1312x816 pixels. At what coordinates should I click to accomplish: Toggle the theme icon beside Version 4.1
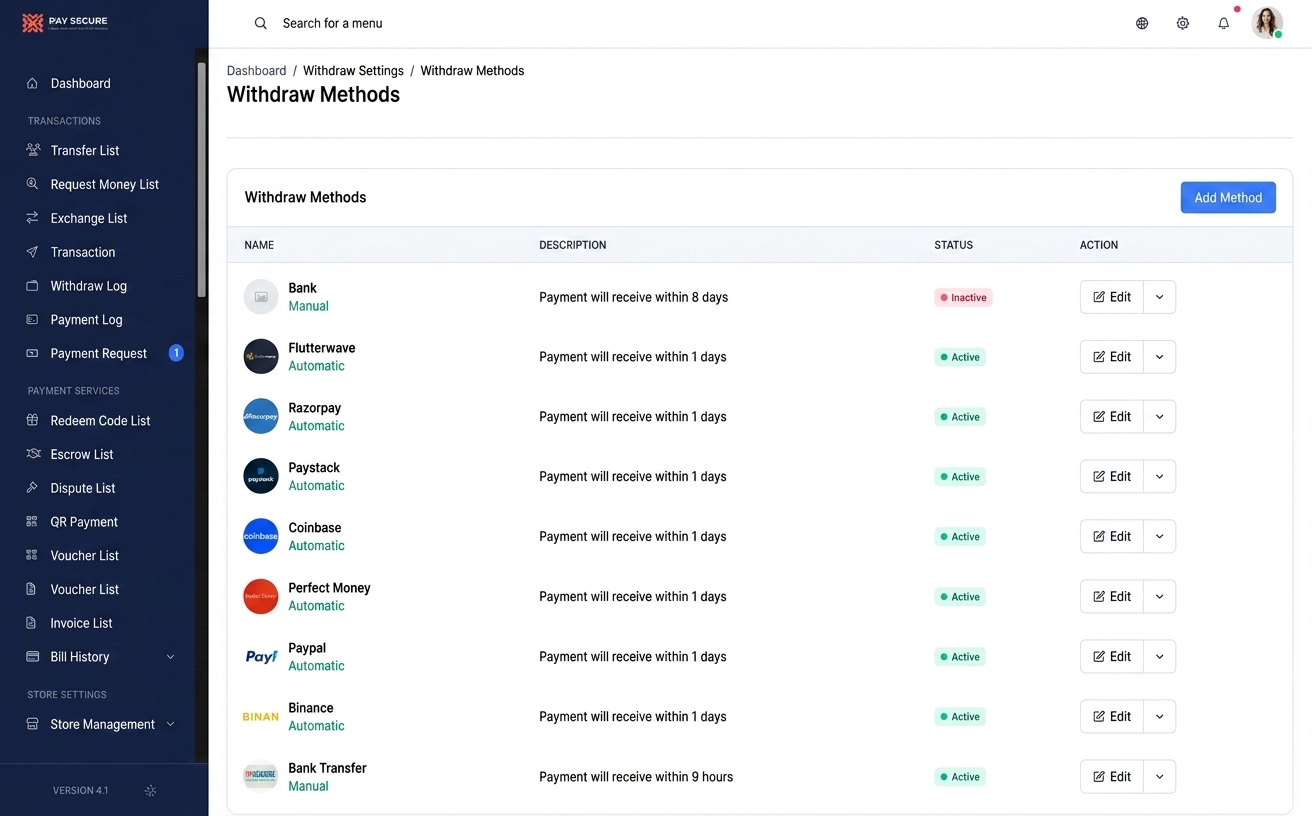point(151,790)
